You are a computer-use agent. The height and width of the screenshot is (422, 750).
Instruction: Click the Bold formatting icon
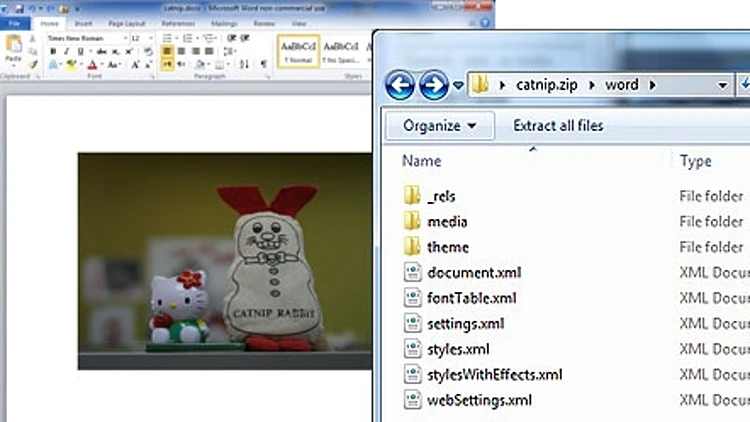click(x=52, y=51)
